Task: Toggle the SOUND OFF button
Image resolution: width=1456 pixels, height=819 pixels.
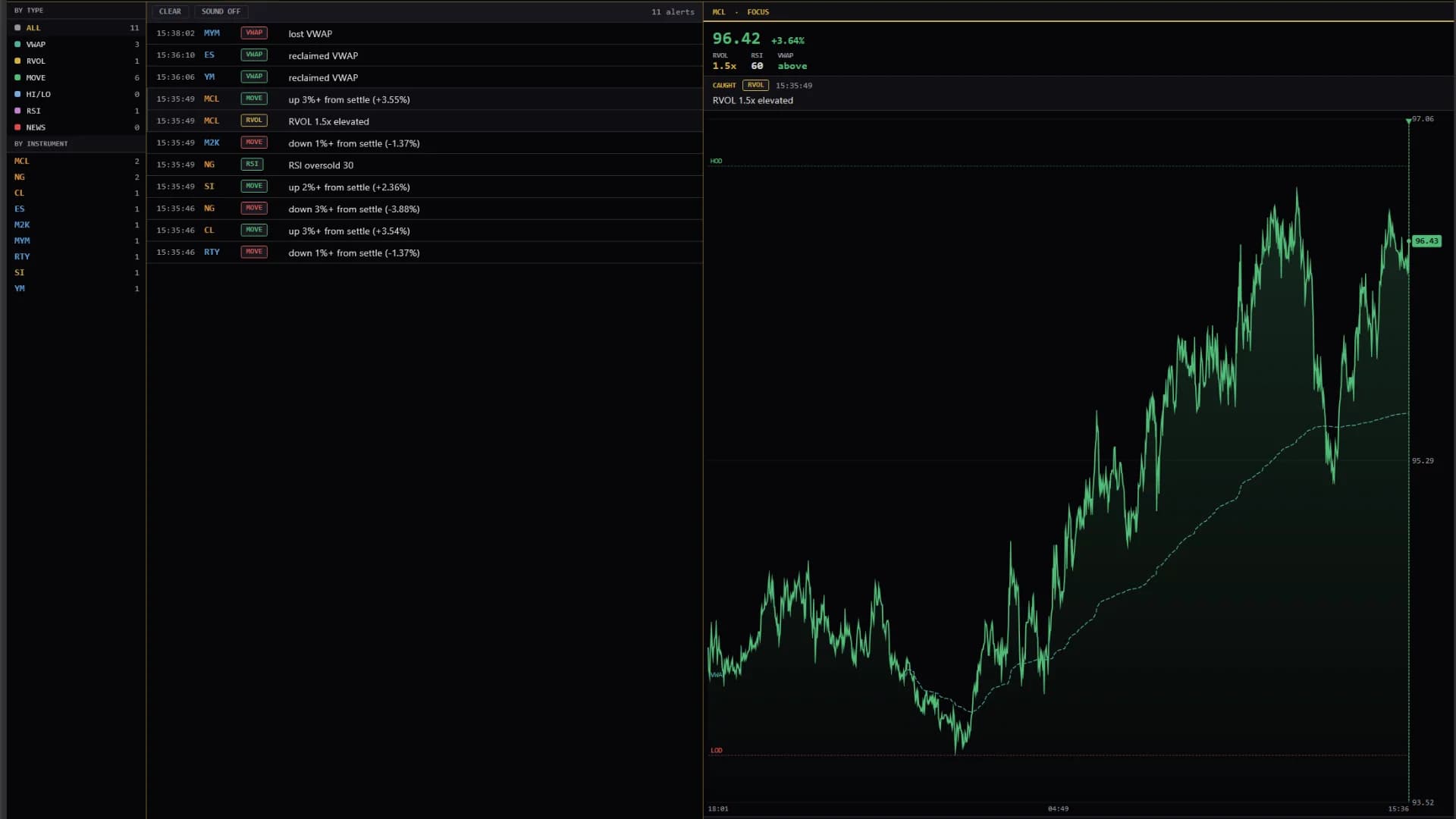Action: click(221, 11)
